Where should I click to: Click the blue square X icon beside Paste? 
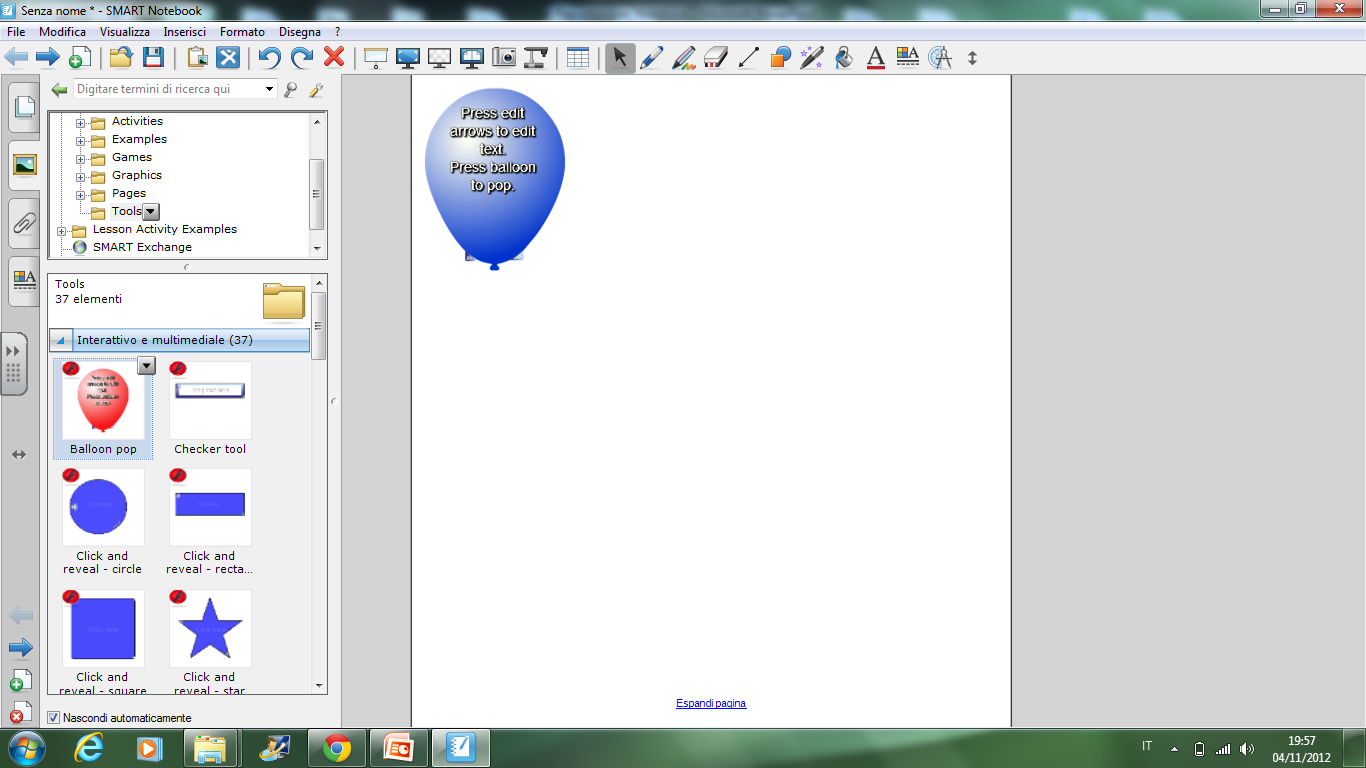click(x=229, y=57)
